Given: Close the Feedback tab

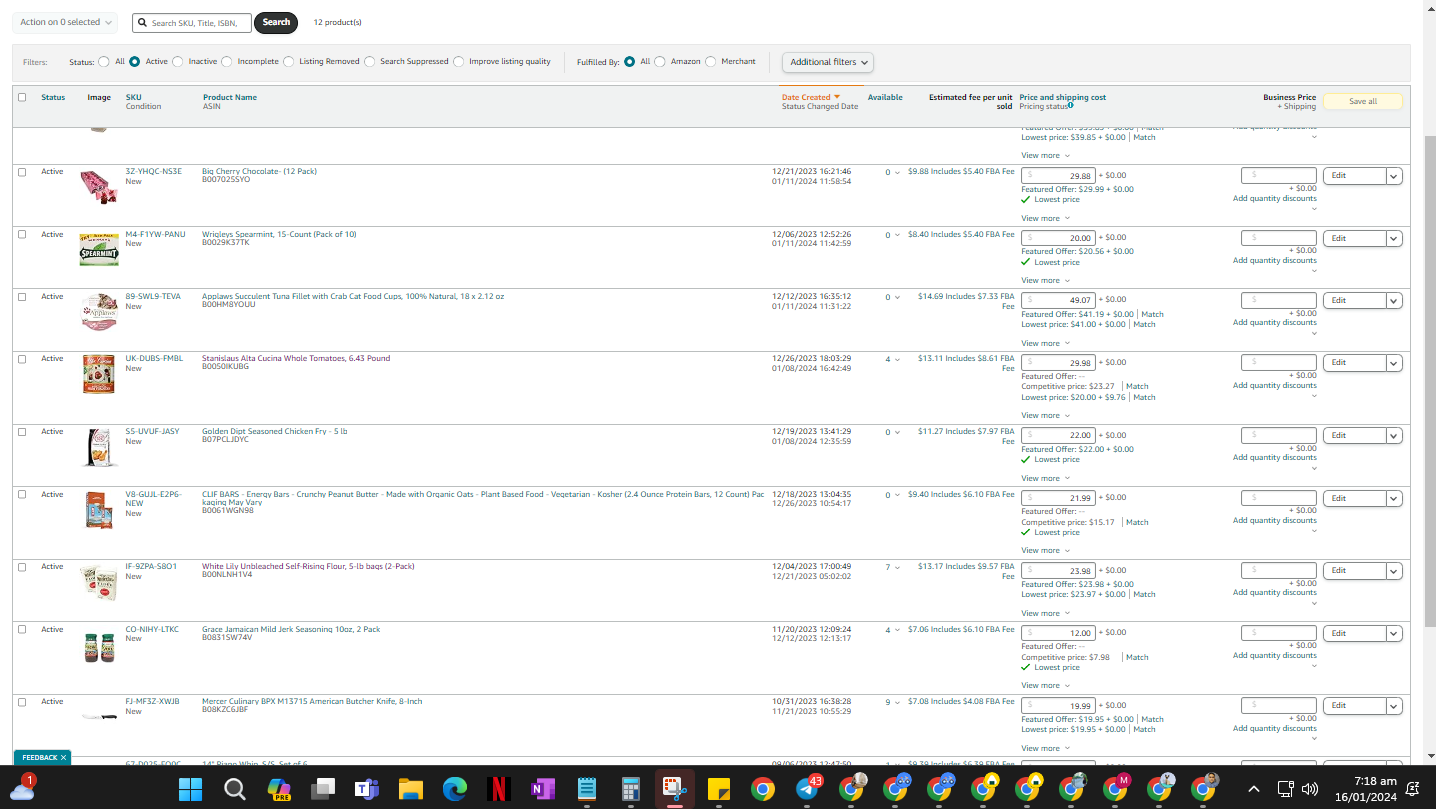Looking at the screenshot, I should [63, 758].
